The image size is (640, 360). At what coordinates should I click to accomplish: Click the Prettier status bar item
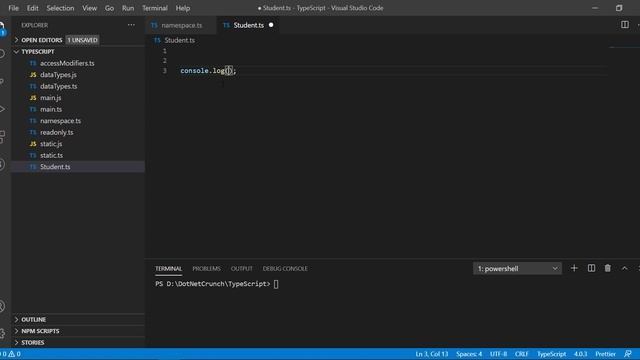pyautogui.click(x=605, y=354)
